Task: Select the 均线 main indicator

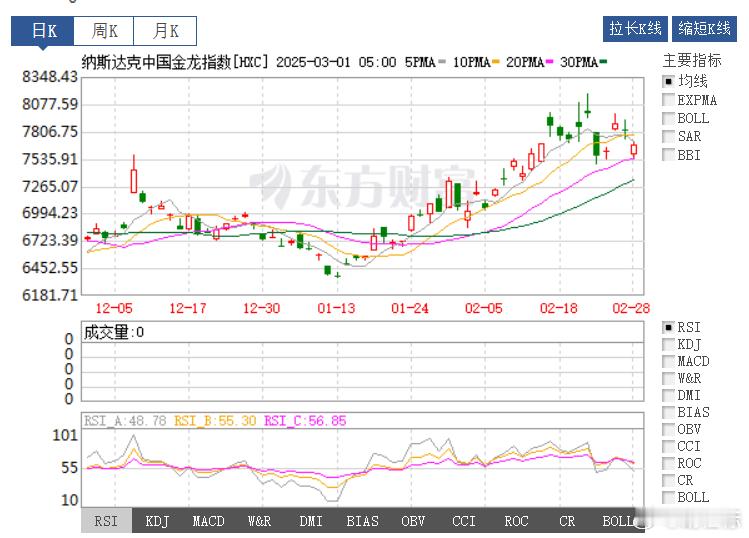Action: tap(668, 81)
